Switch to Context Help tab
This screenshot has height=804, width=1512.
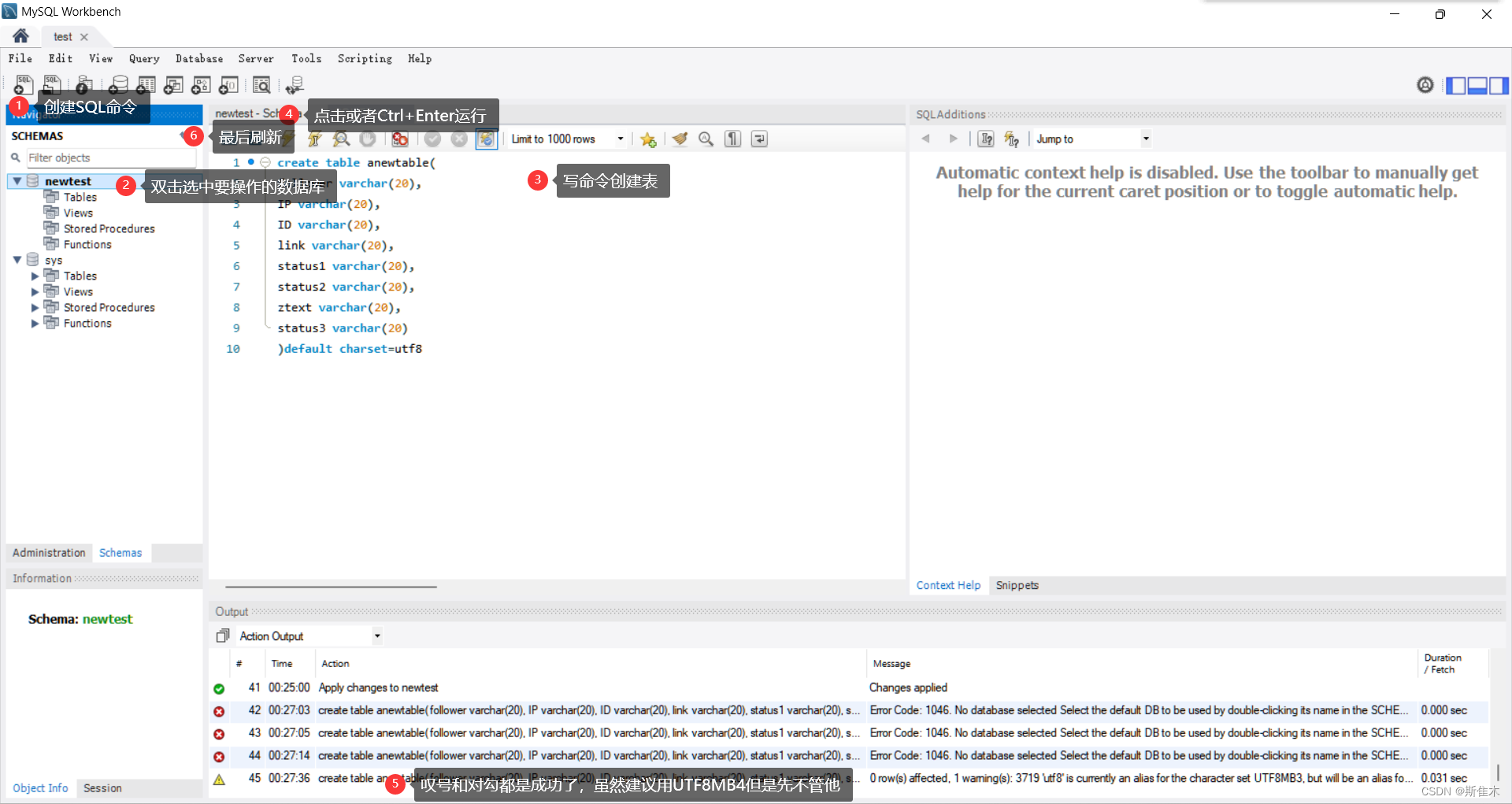(x=948, y=585)
